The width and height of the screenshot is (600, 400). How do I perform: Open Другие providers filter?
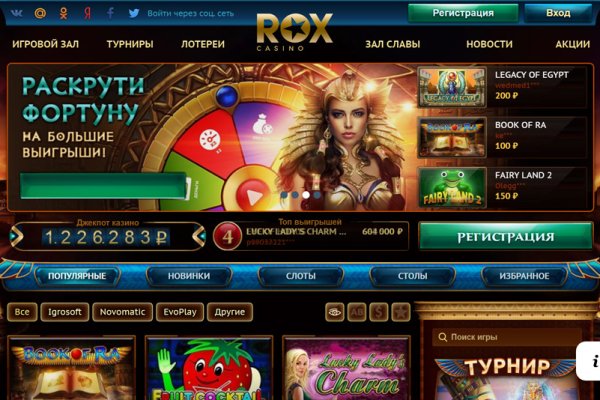(230, 312)
